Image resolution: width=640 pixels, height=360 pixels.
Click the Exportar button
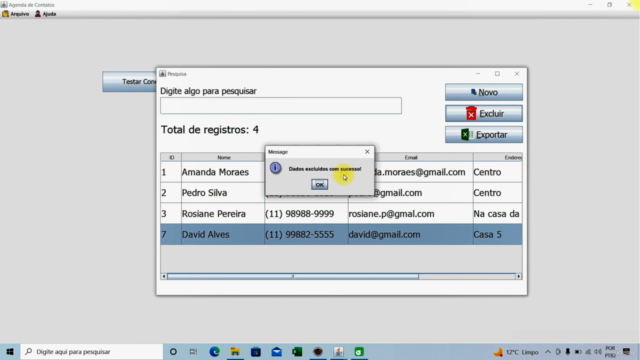(x=484, y=135)
